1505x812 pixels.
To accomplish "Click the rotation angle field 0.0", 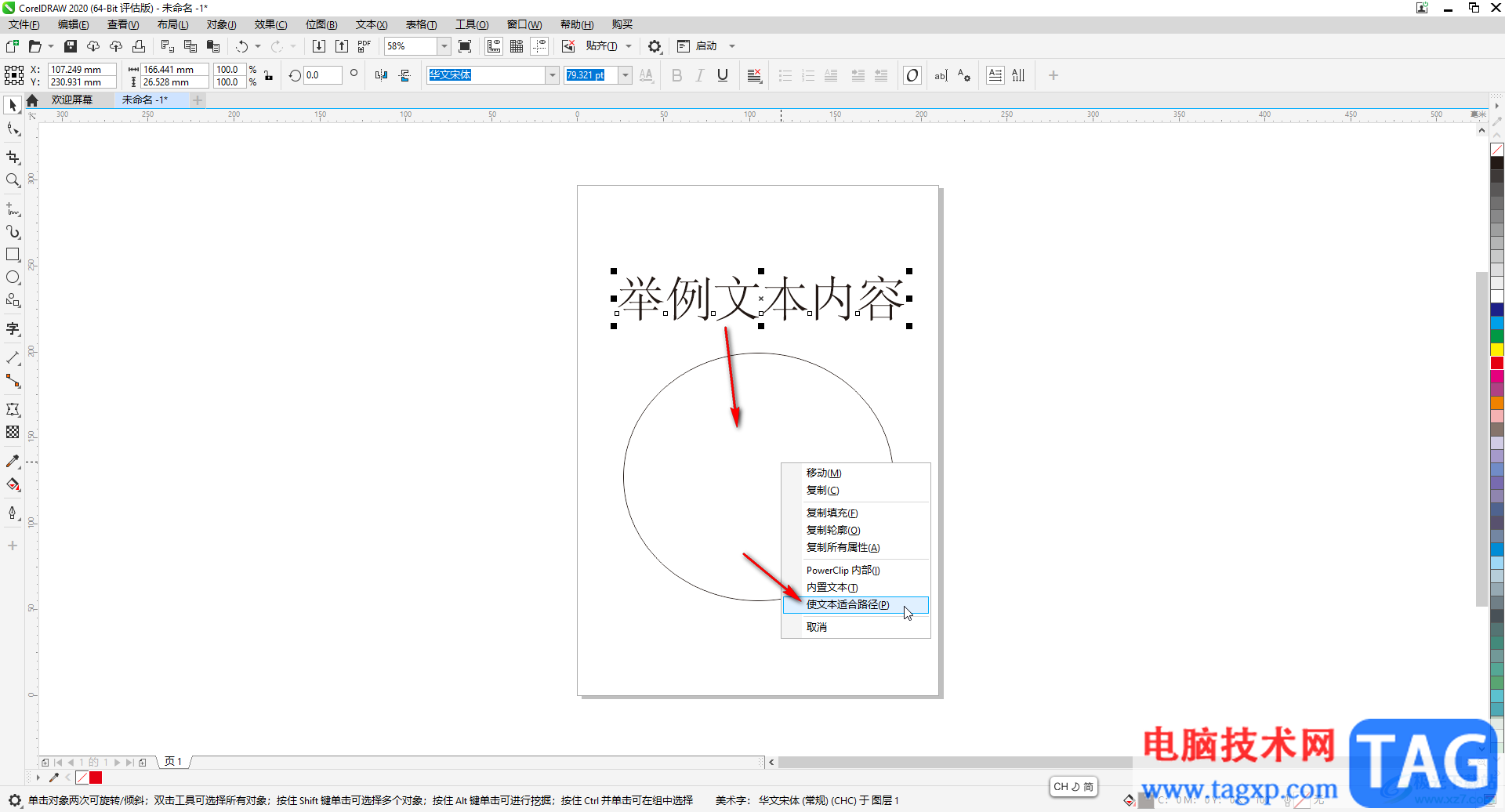I will coord(323,75).
